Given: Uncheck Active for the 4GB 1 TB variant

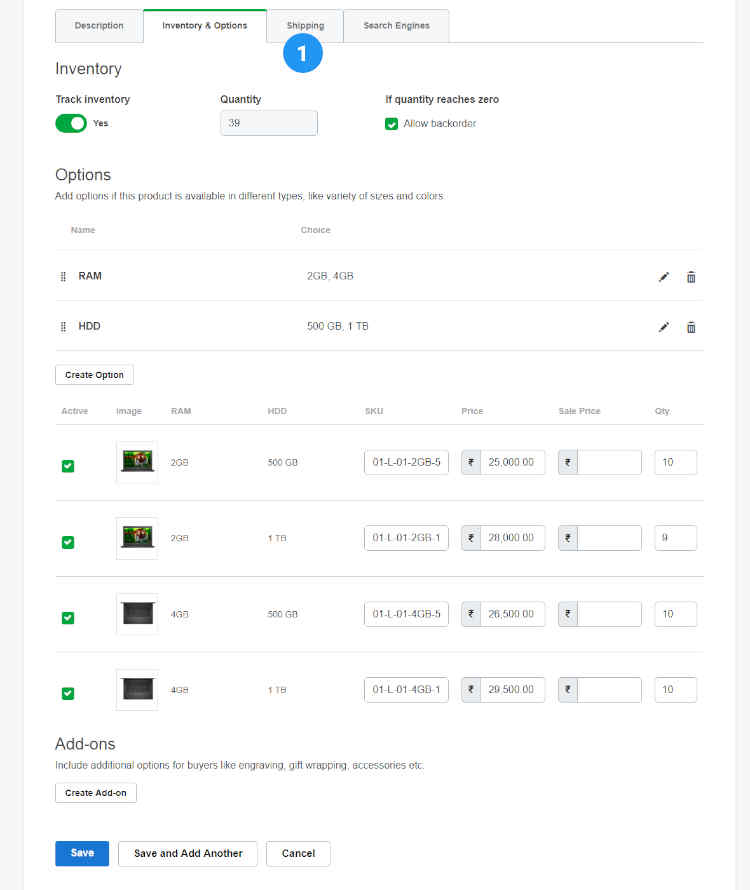Looking at the screenshot, I should tap(68, 693).
